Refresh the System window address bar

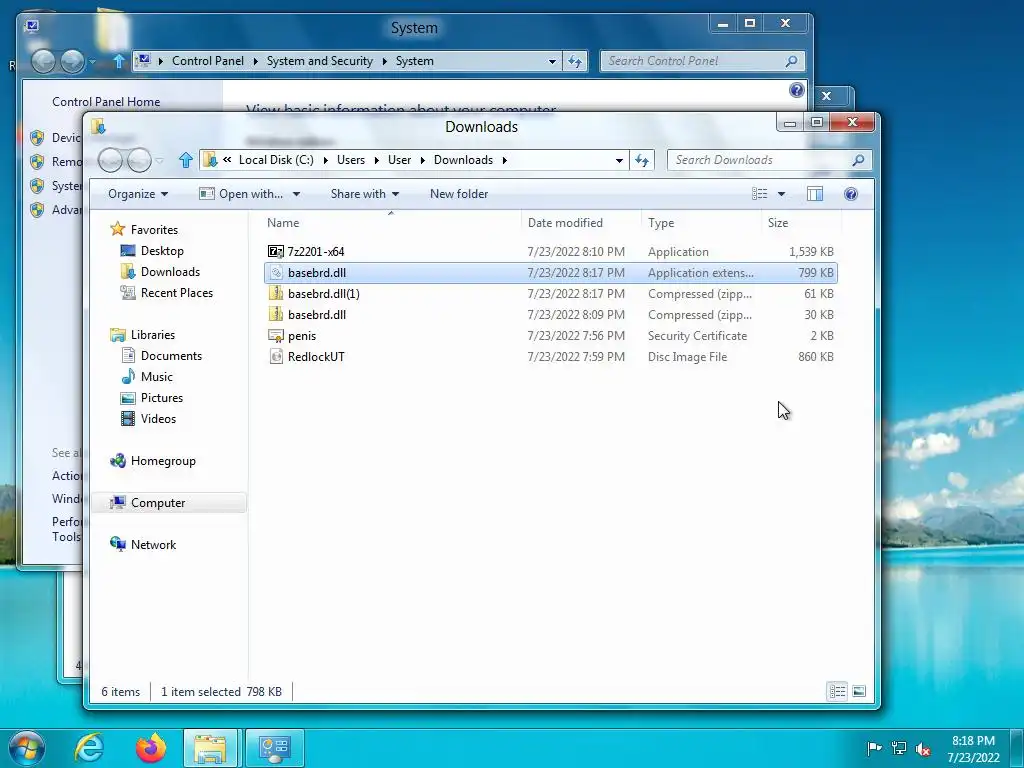tap(575, 61)
